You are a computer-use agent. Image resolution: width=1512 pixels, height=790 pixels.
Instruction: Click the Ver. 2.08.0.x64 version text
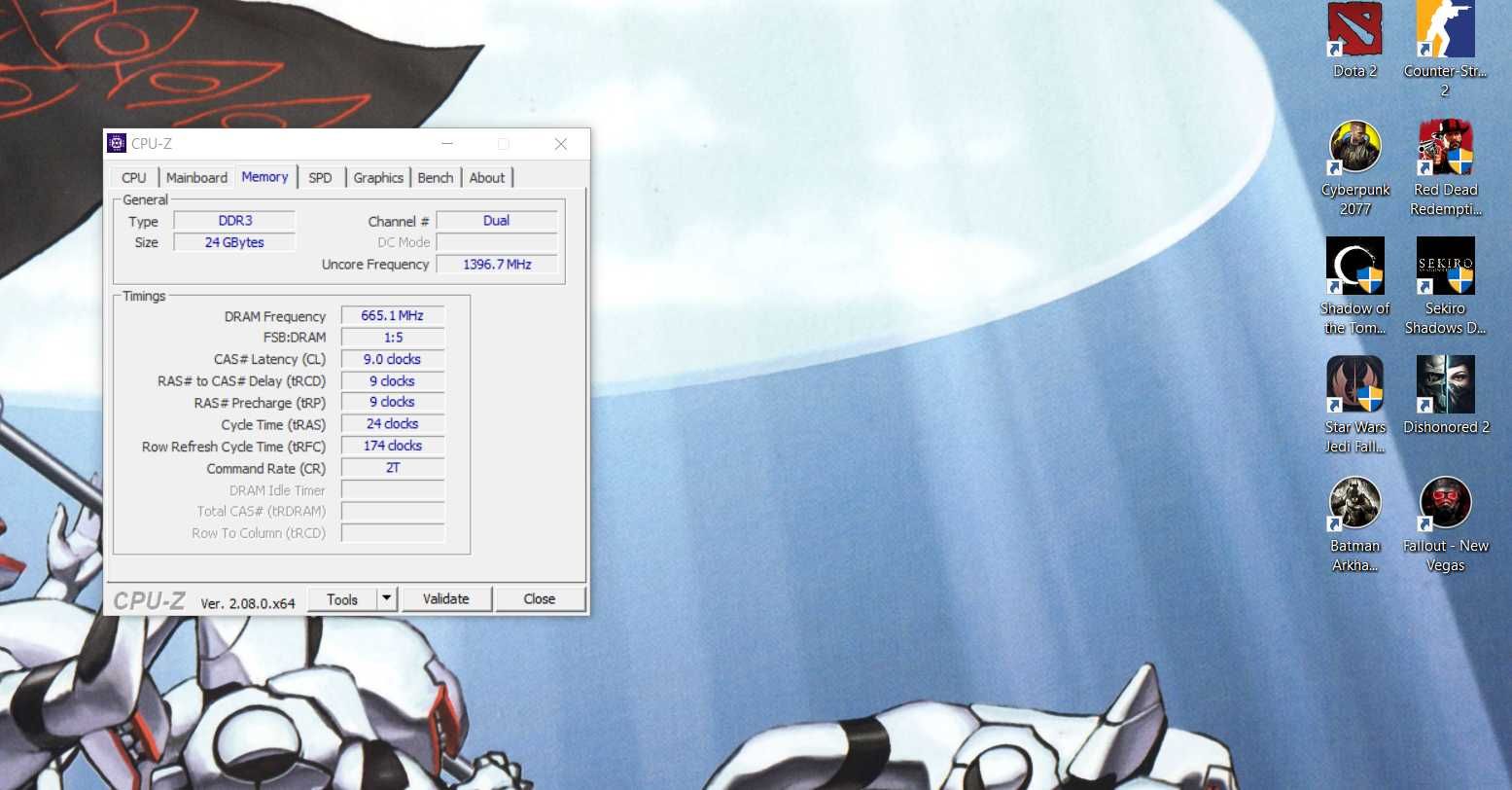248,603
